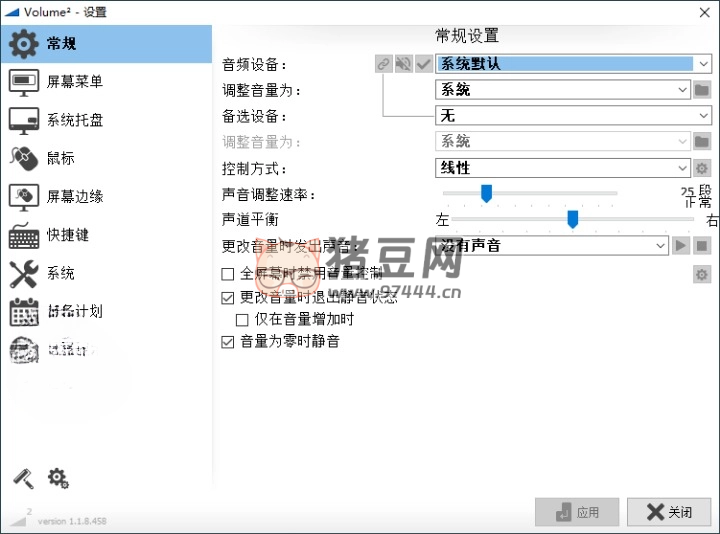The height and width of the screenshot is (534, 720).
Task: Open the 备选设备 dropdown showing 无
Action: [704, 116]
